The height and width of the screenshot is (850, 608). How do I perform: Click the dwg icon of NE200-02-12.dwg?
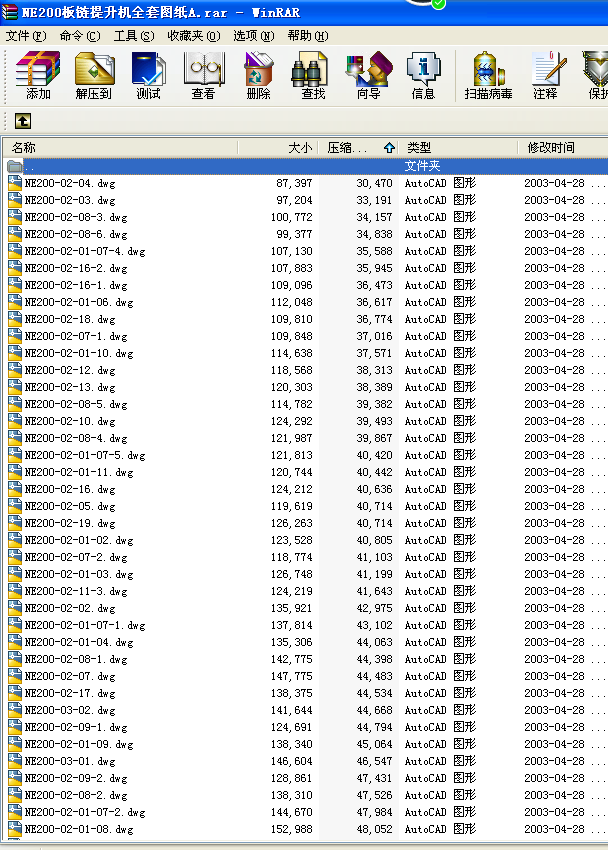[15, 370]
